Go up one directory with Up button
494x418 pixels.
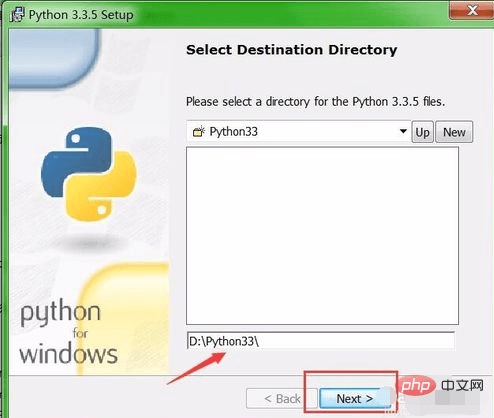click(x=422, y=132)
